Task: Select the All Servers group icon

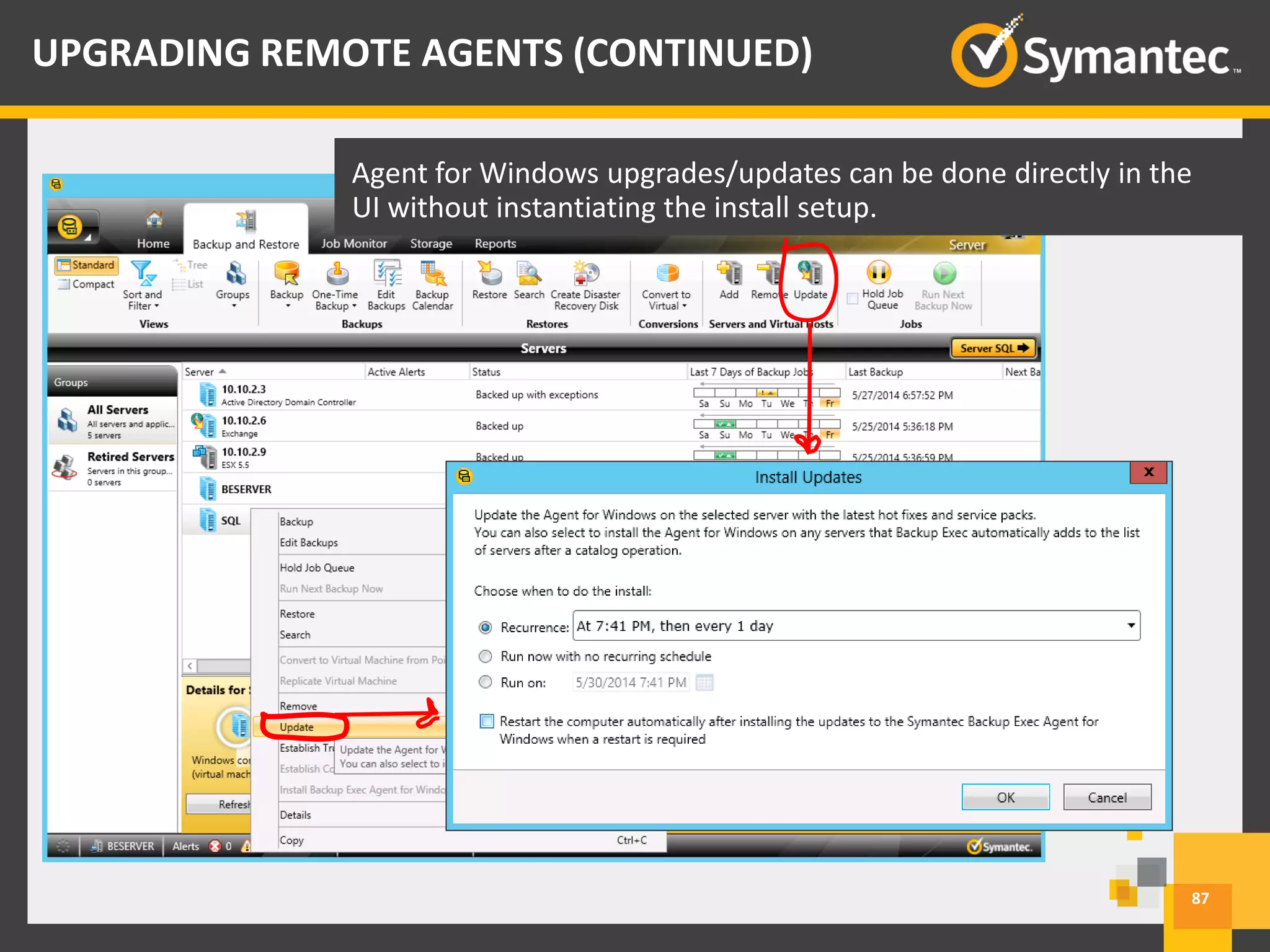Action: coord(67,420)
